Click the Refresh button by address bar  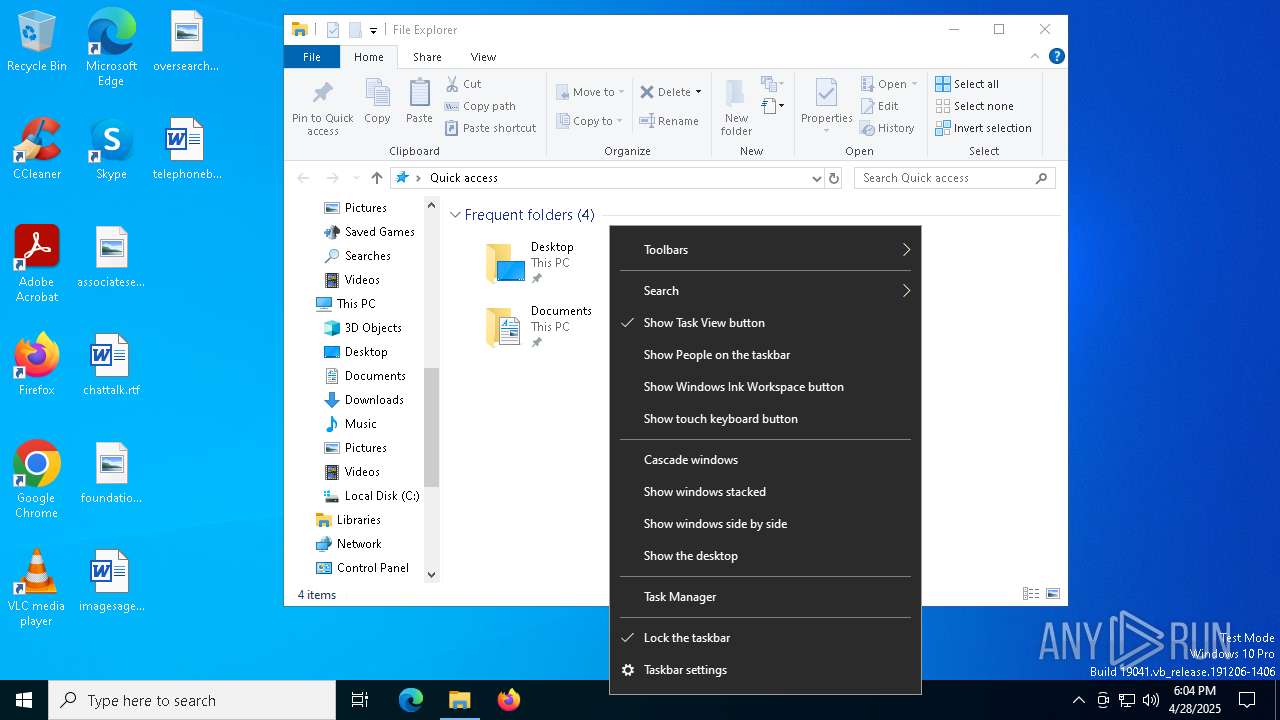point(834,178)
